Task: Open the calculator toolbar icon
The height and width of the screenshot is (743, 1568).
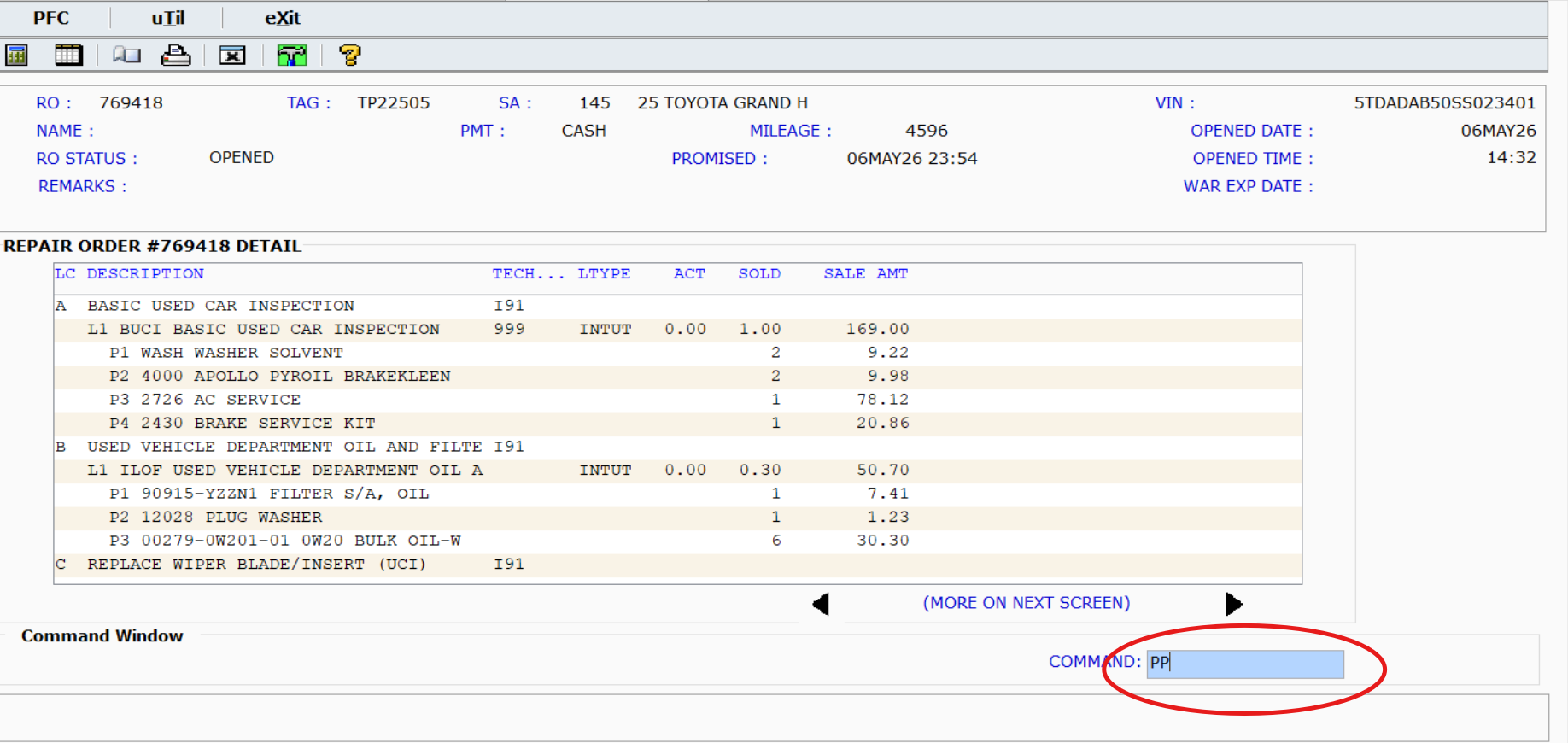Action: pyautogui.click(x=16, y=56)
